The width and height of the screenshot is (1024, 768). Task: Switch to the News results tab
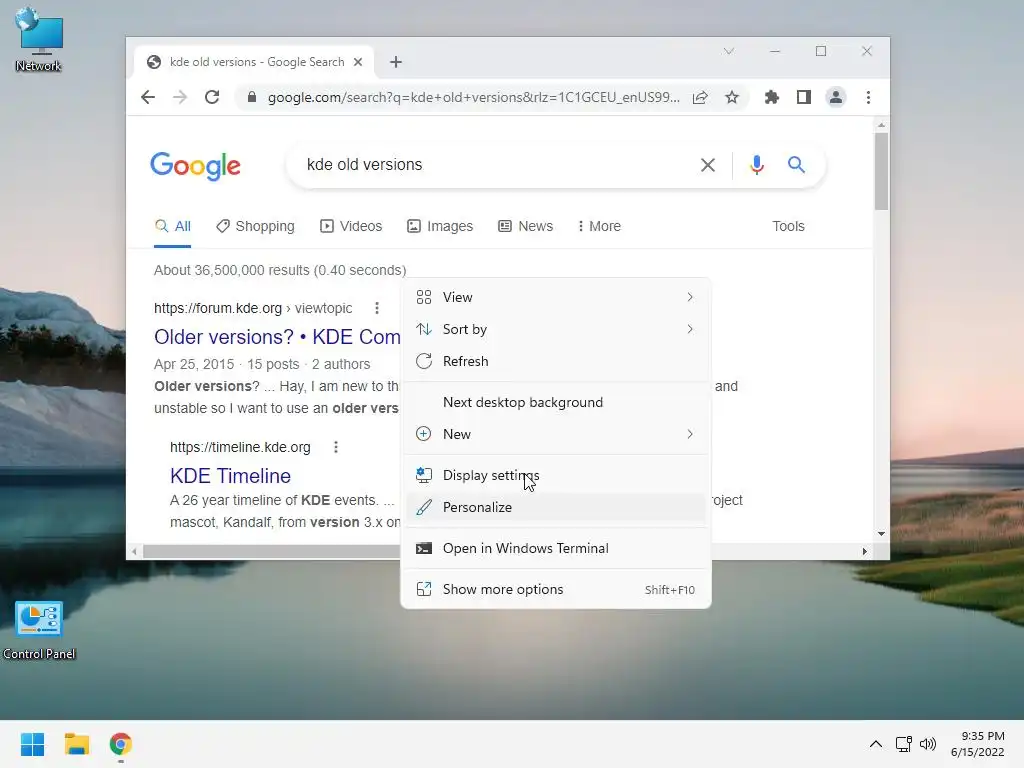coord(525,227)
